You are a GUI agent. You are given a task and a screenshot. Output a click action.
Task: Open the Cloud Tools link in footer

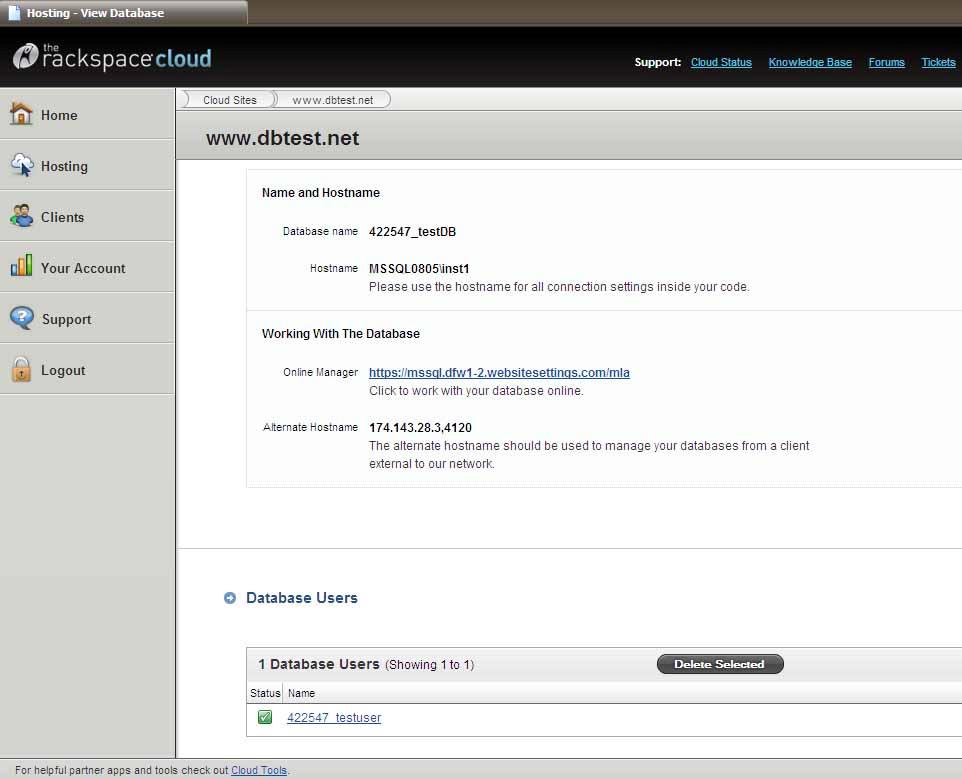coord(259,770)
